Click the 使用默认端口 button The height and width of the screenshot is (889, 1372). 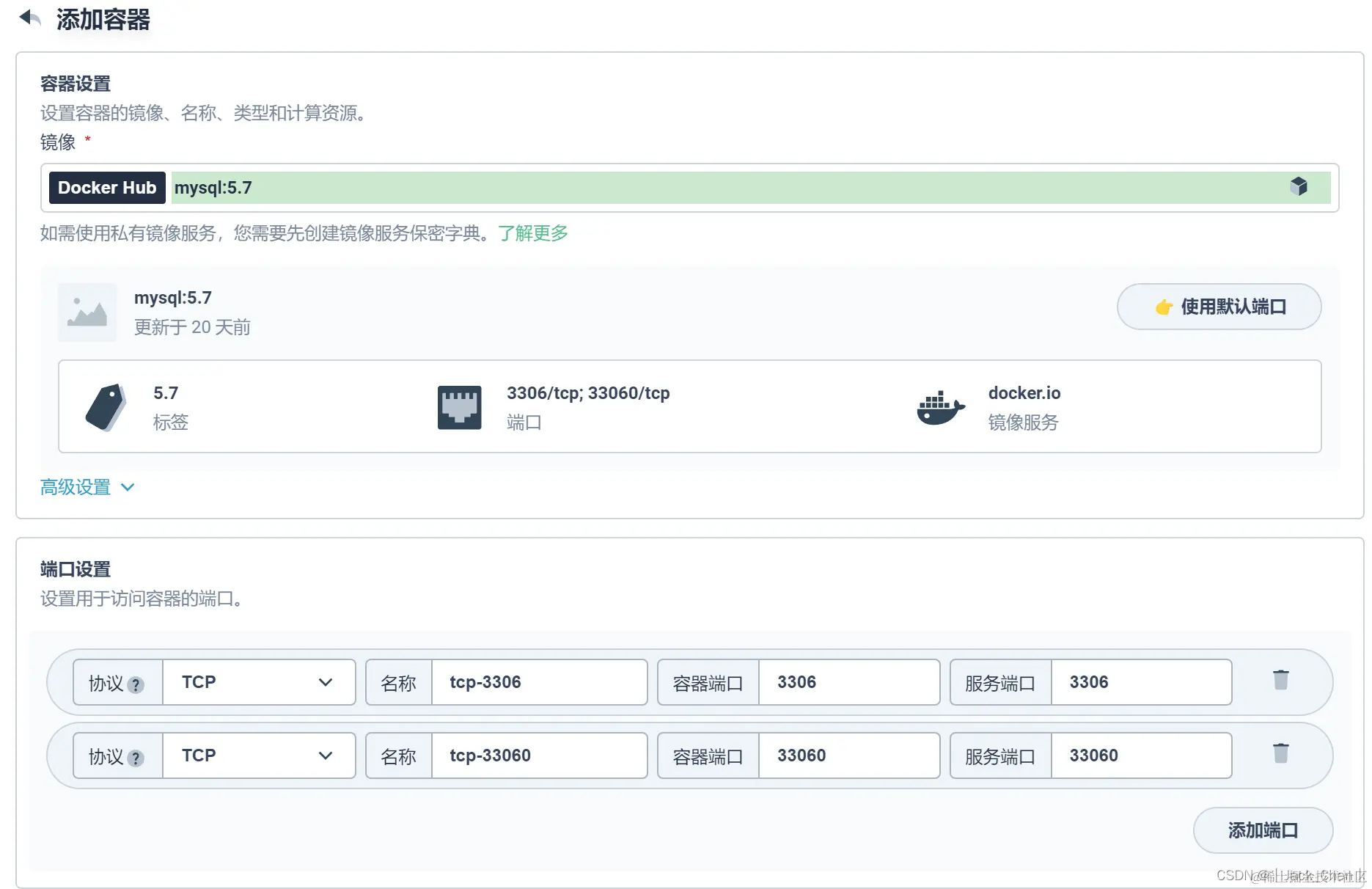(x=1219, y=307)
